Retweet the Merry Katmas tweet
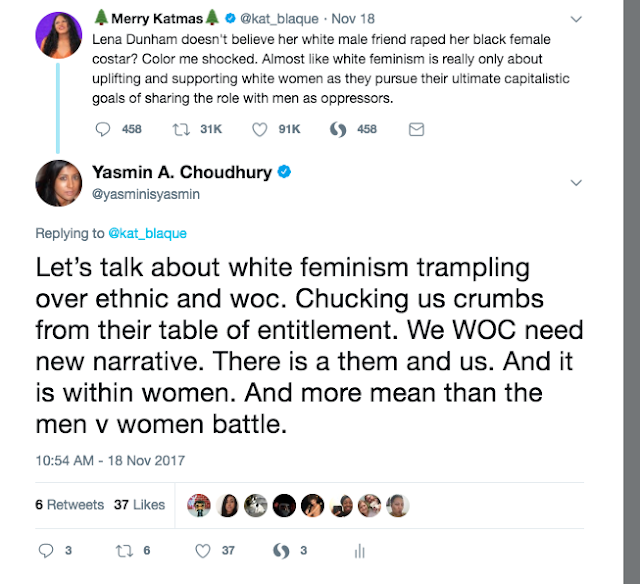This screenshot has width=640, height=584. (x=180, y=129)
